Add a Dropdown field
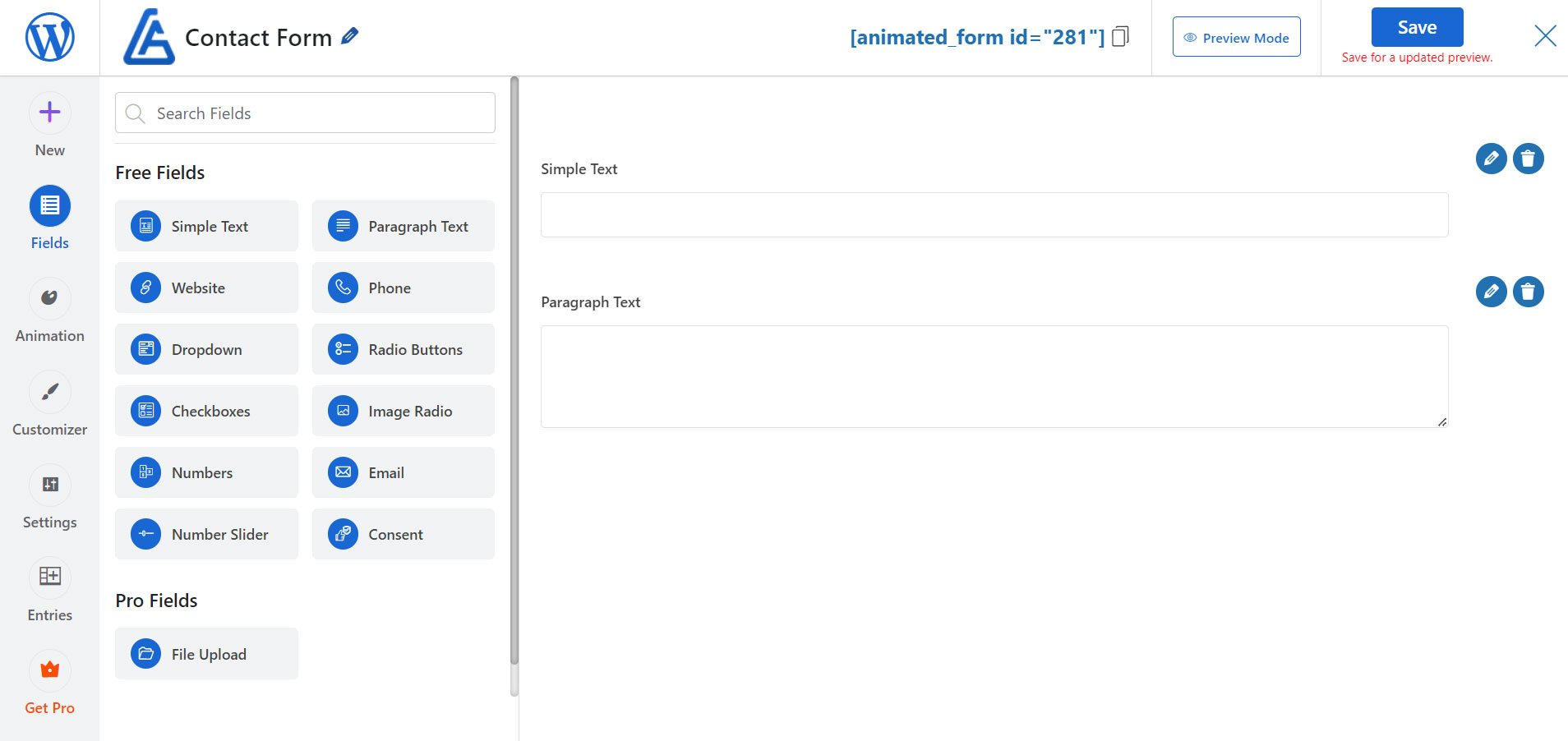This screenshot has height=741, width=1568. [206, 349]
